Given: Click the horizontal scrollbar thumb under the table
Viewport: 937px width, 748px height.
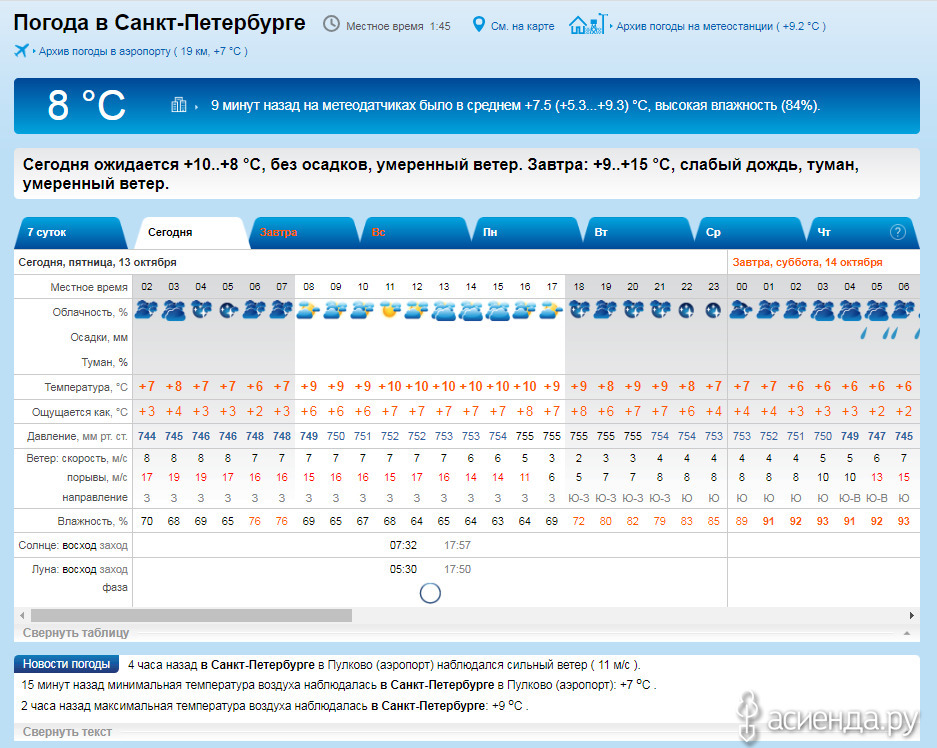Looking at the screenshot, I should (x=190, y=615).
